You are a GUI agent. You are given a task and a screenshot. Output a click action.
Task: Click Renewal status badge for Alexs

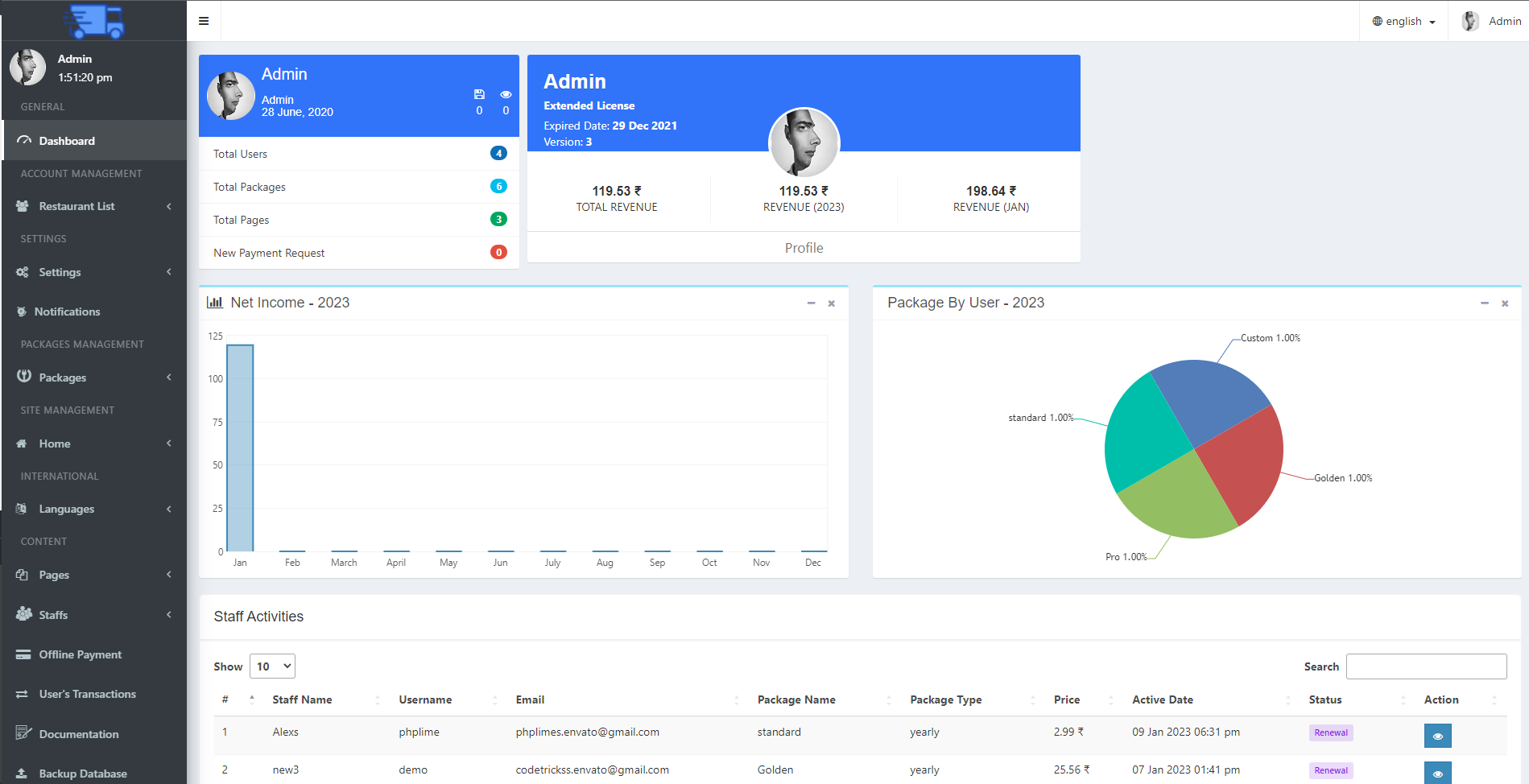[1330, 732]
